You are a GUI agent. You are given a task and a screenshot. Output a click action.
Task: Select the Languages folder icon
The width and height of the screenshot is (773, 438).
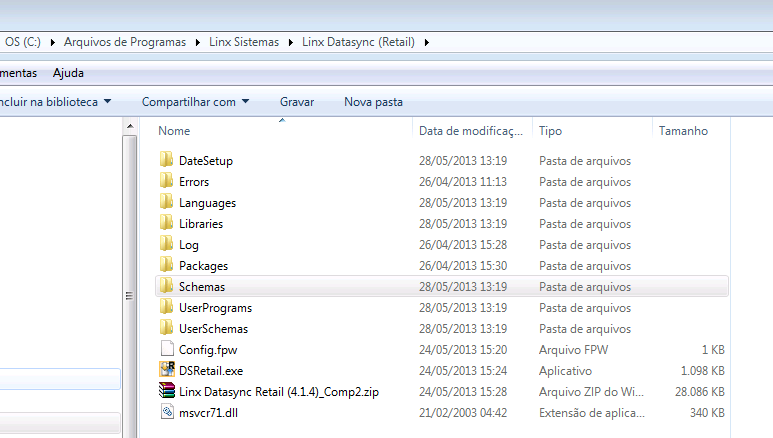[x=167, y=201]
